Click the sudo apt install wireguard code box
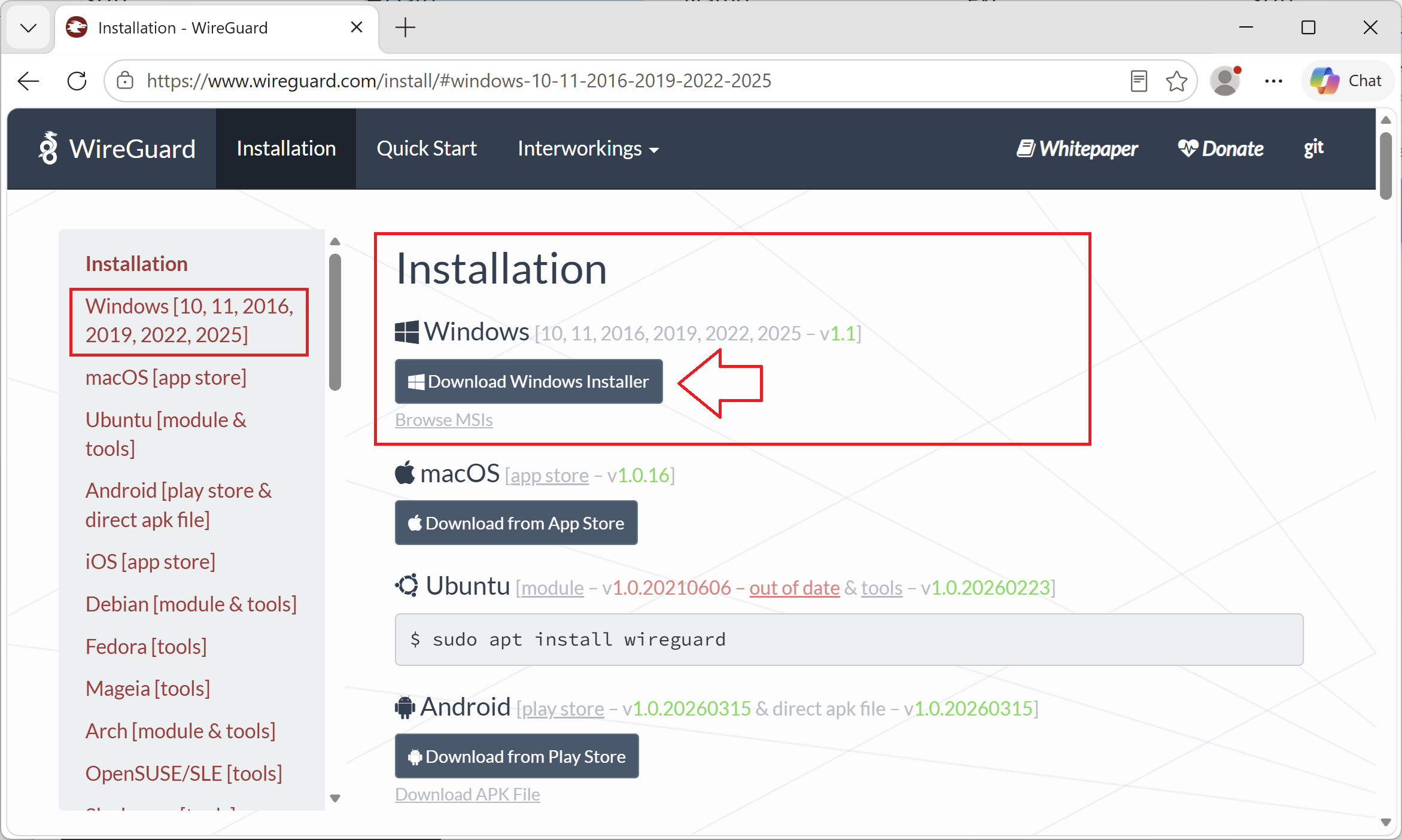This screenshot has width=1402, height=840. click(x=849, y=640)
